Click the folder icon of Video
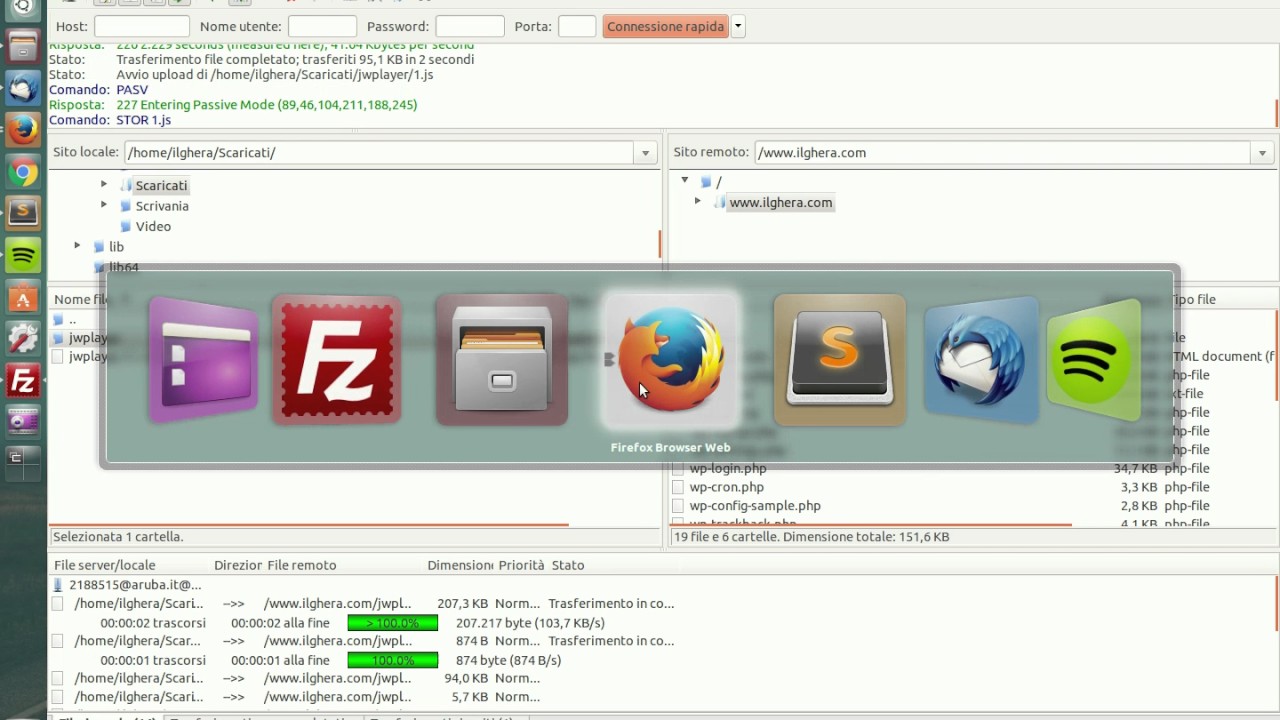1280x720 pixels. click(x=125, y=226)
